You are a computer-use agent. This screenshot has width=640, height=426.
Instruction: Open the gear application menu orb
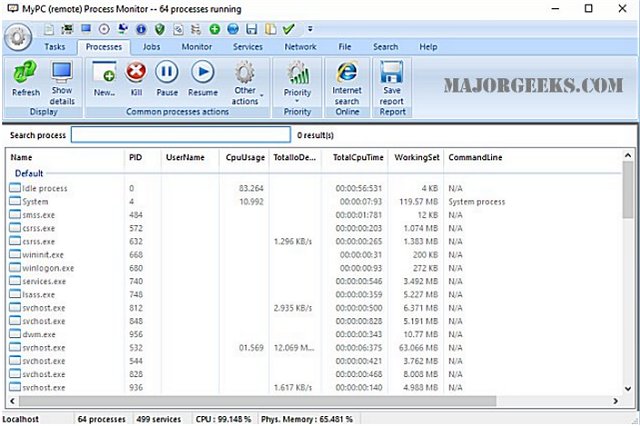pos(18,37)
